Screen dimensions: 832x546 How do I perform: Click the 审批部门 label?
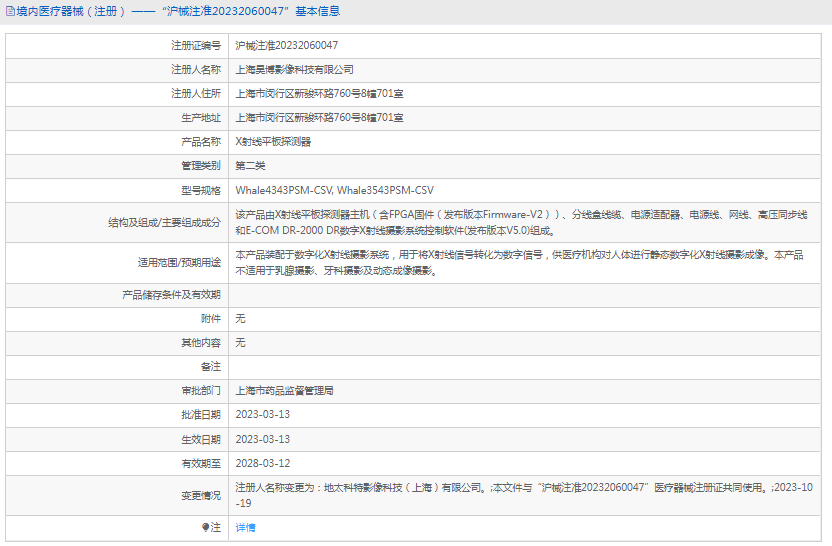tap(201, 391)
